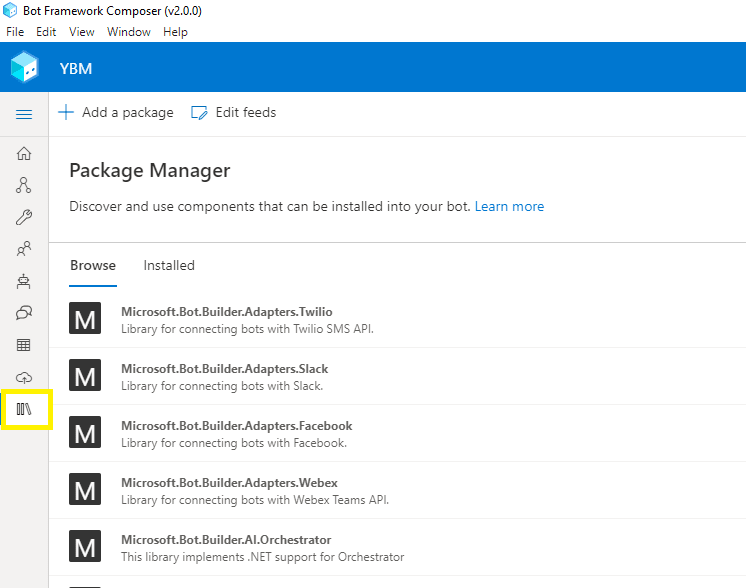Click the Add a package button
Screen dimensions: 746x588
click(x=116, y=112)
